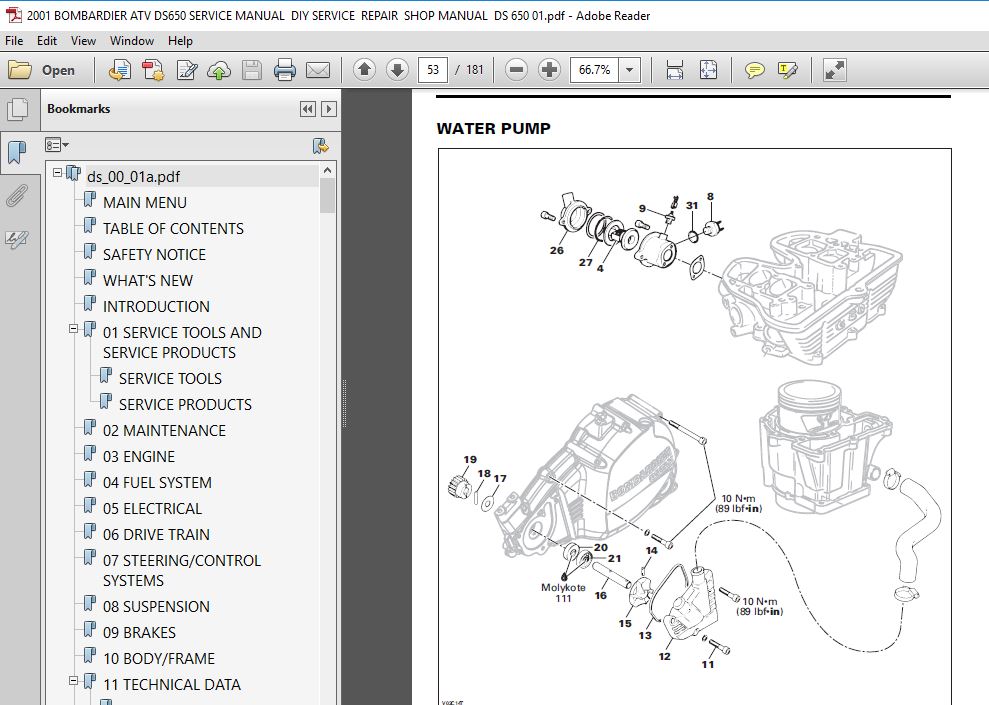Viewport: 989px width, 705px height.
Task: Collapse 01 SERVICE TOOLS AND SERVICE PRODUCTS
Action: click(x=73, y=329)
